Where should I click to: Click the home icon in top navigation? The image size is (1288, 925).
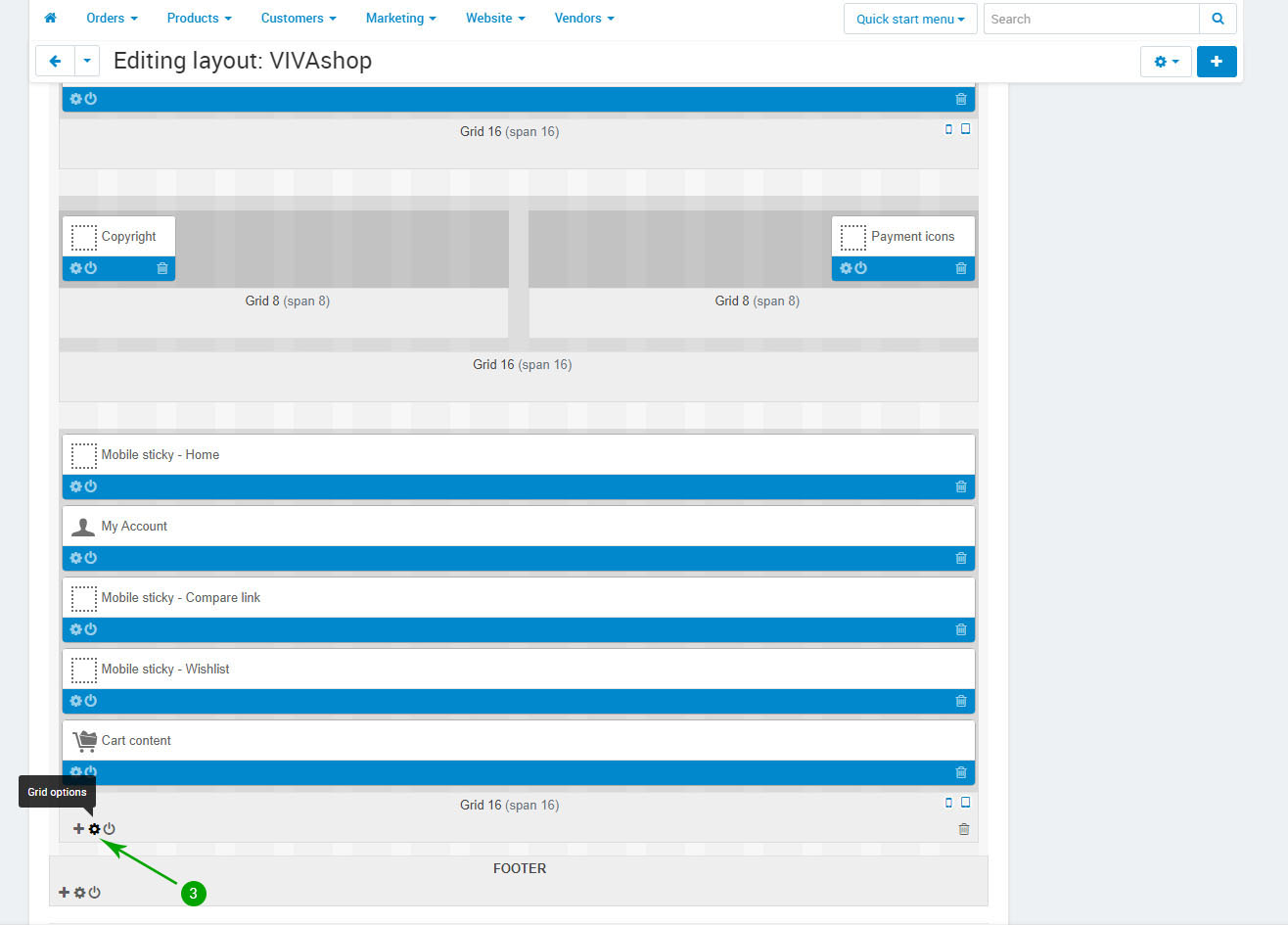pos(50,18)
